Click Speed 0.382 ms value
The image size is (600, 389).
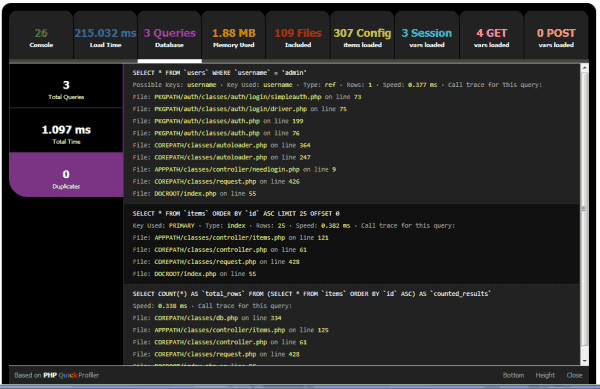point(335,226)
